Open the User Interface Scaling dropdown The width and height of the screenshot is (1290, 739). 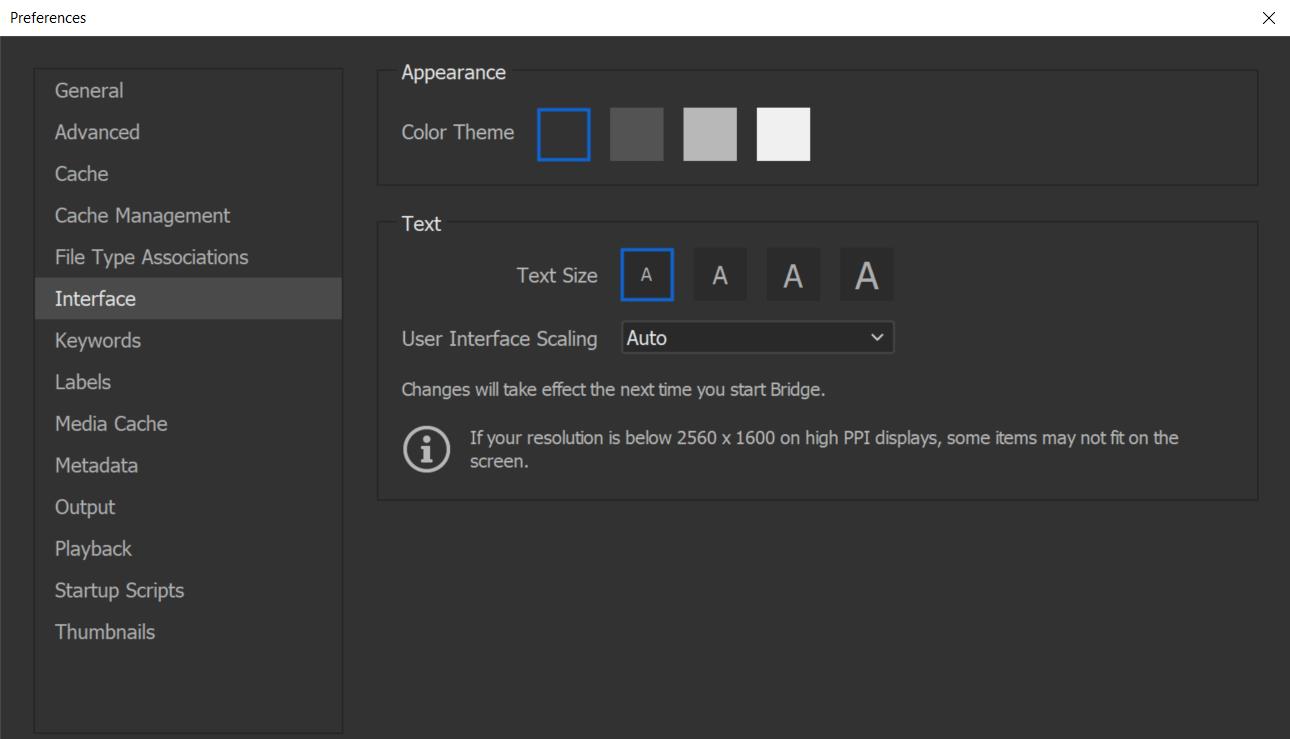point(757,337)
